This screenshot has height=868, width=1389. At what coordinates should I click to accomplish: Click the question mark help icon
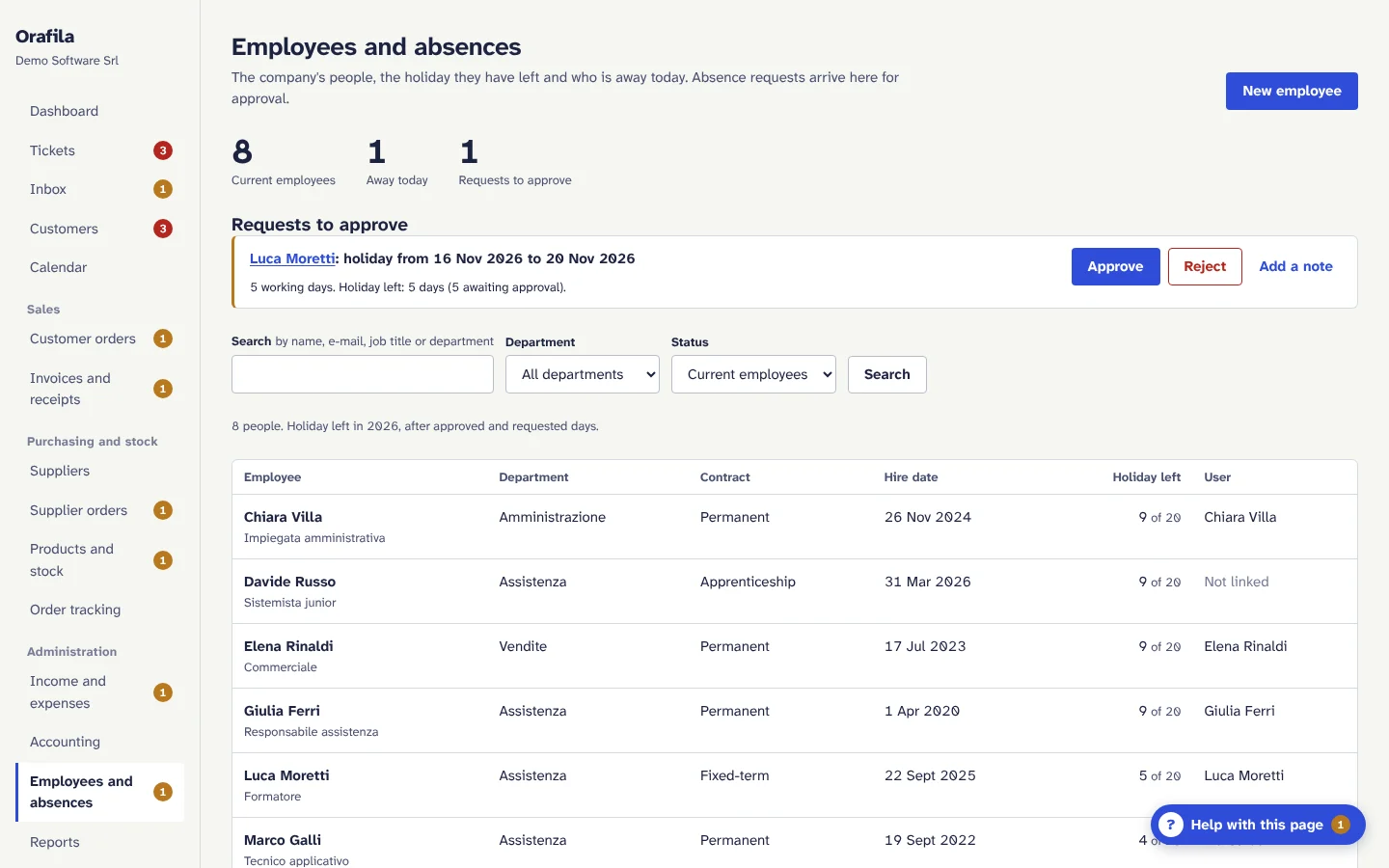[1170, 825]
